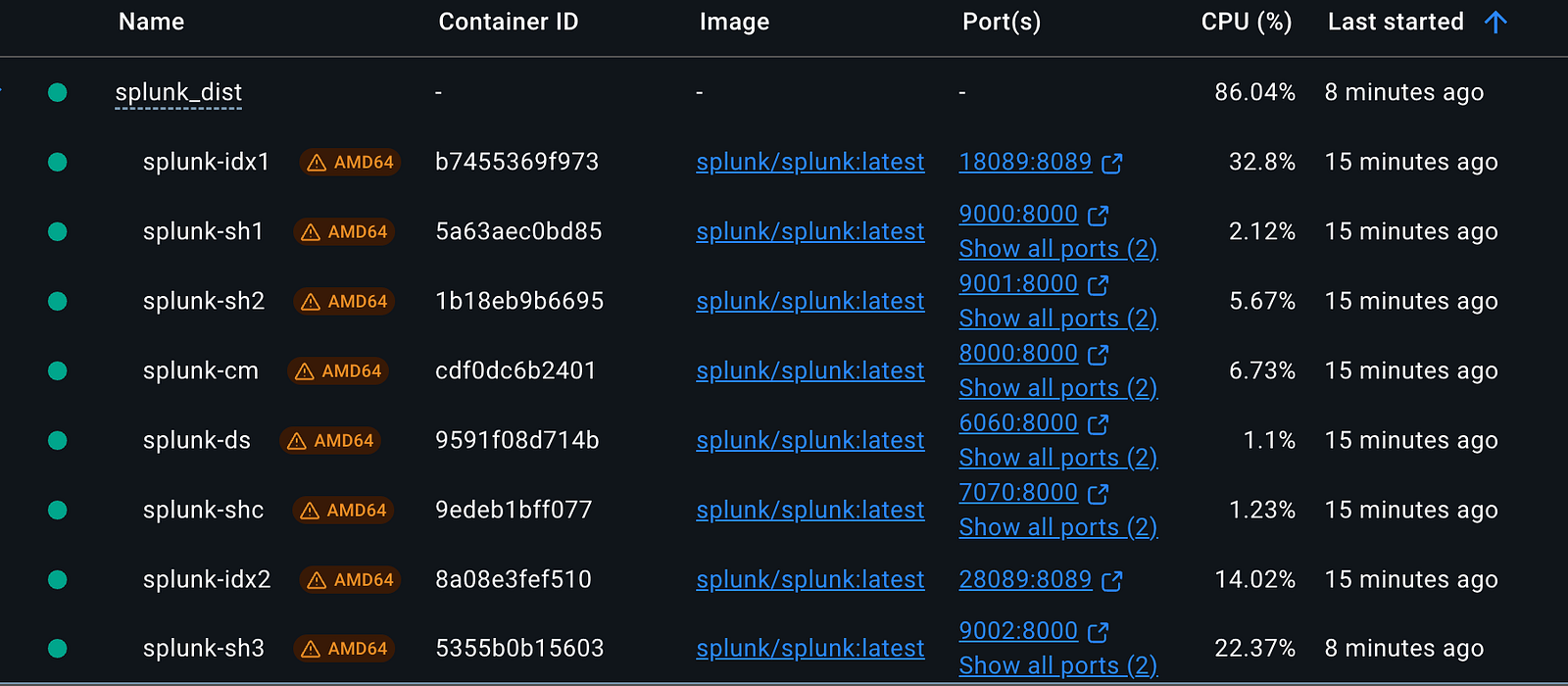Click the green running indicator for splunk-sh3

point(58,649)
